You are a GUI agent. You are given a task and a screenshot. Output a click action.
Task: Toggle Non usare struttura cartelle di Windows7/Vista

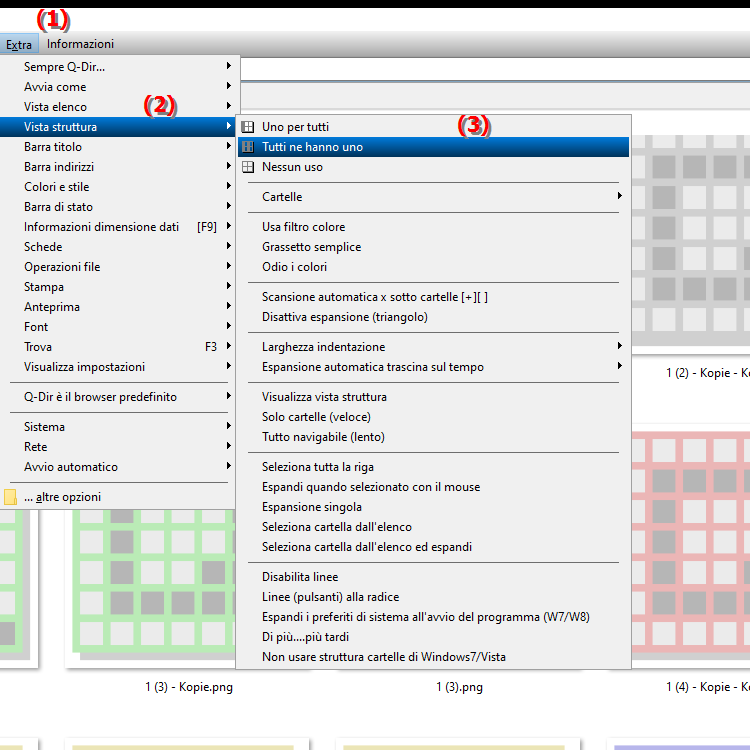[x=433, y=657]
